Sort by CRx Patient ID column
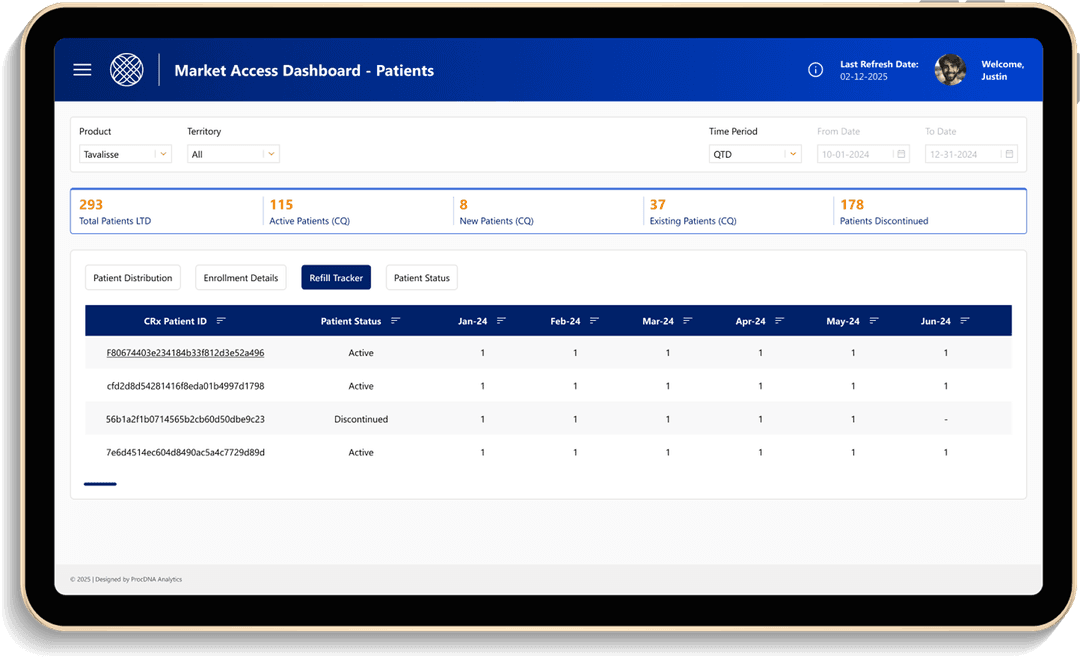 point(221,321)
